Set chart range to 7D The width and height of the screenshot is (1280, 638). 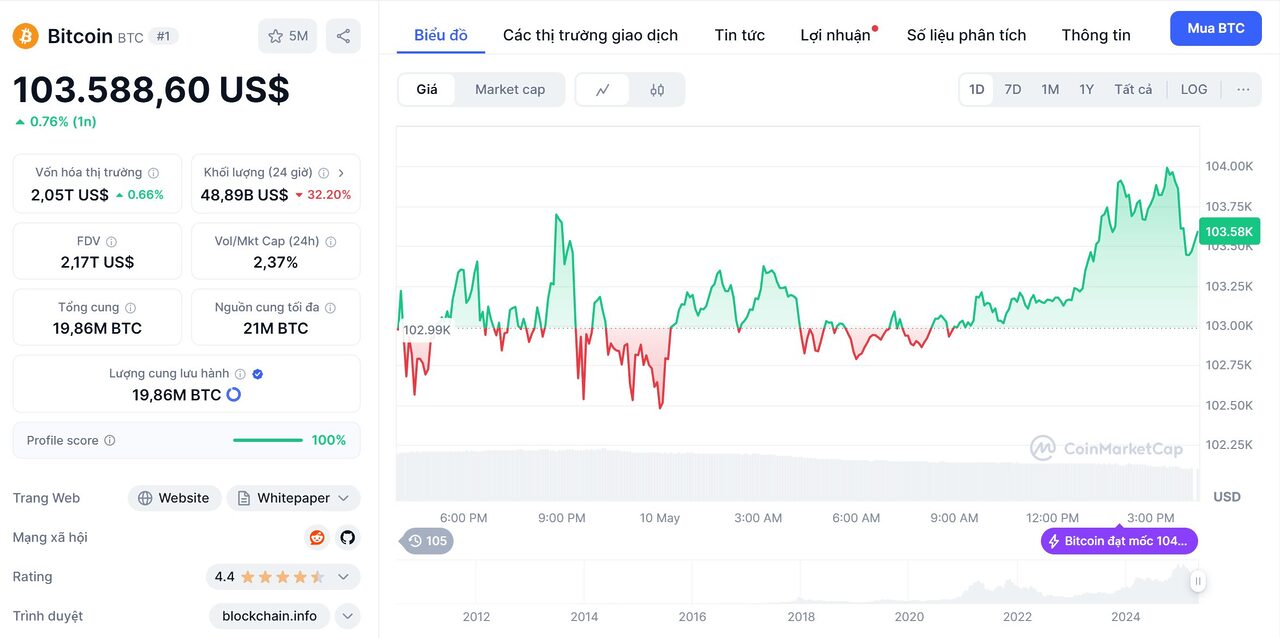coord(1013,90)
